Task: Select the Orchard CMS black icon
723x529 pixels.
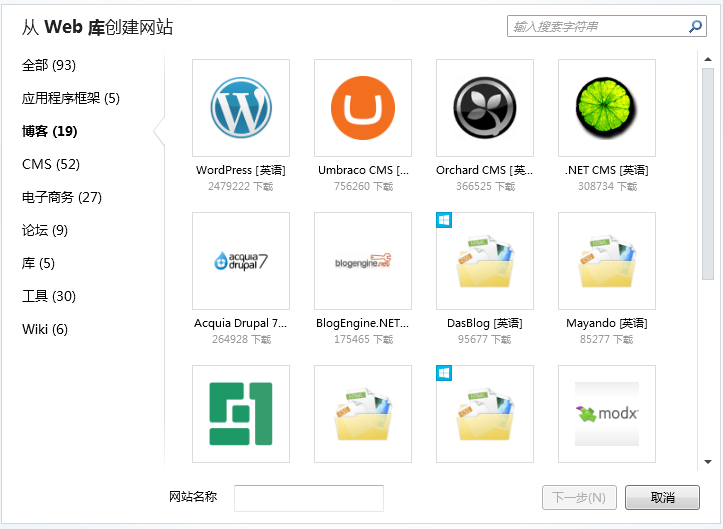Action: coord(485,108)
